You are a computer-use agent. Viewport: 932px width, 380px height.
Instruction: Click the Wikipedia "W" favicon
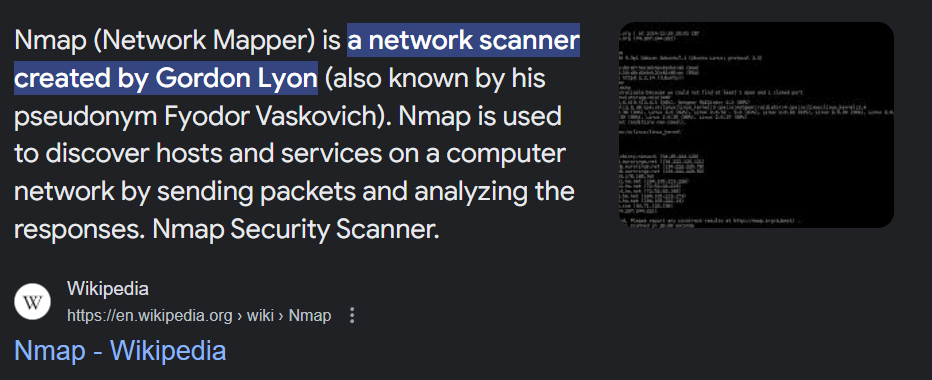click(33, 302)
